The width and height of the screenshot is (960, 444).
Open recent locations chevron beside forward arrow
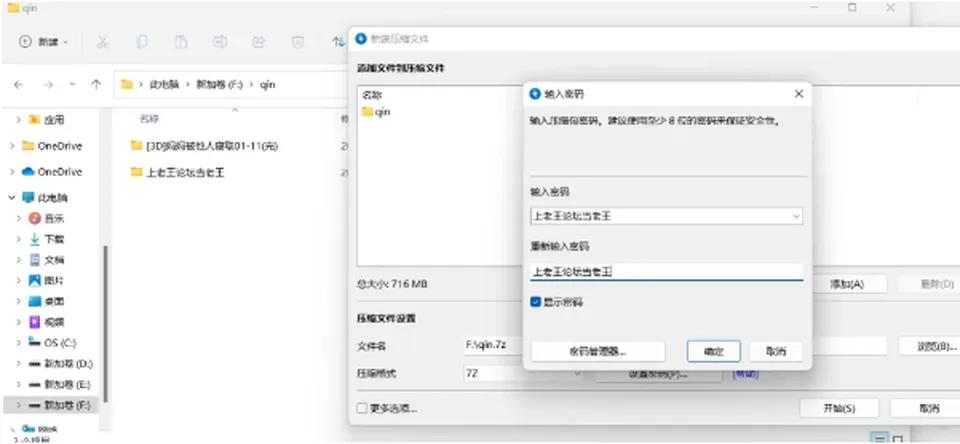73,85
